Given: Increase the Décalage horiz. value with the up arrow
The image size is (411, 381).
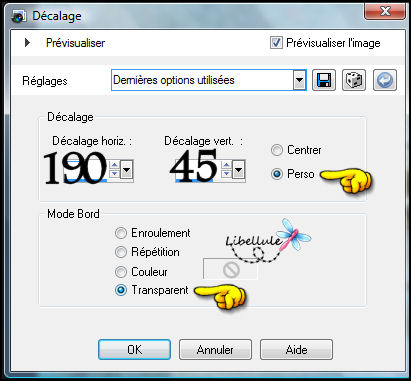Looking at the screenshot, I should coord(114,165).
